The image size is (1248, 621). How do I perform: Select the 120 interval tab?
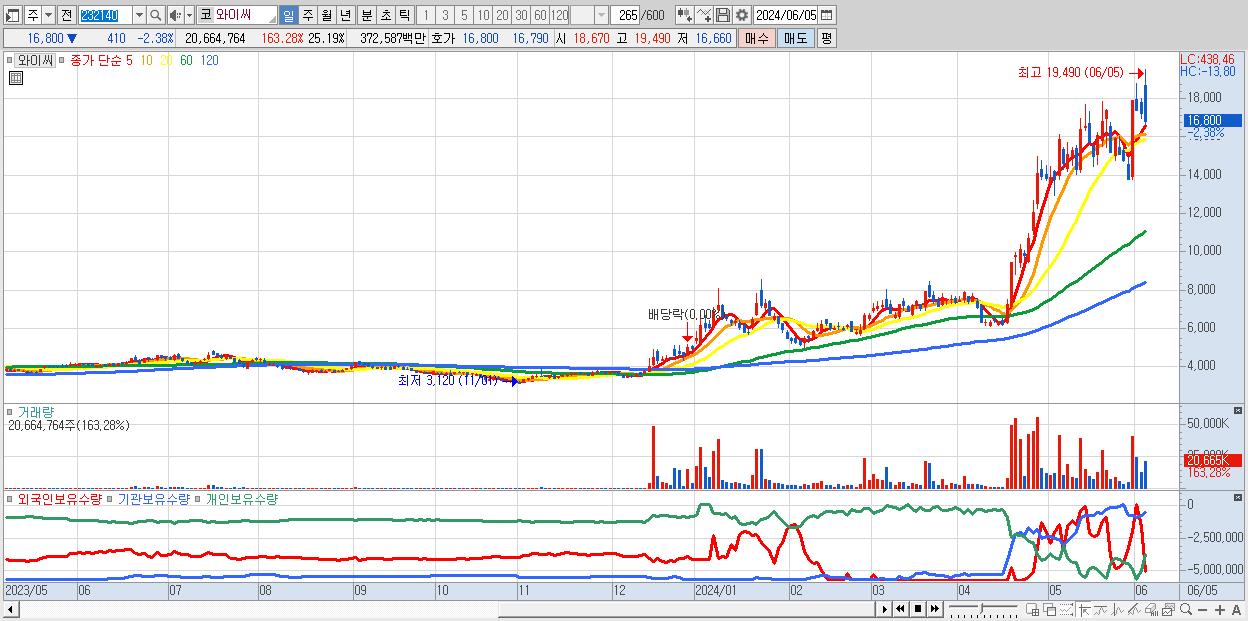click(x=559, y=15)
